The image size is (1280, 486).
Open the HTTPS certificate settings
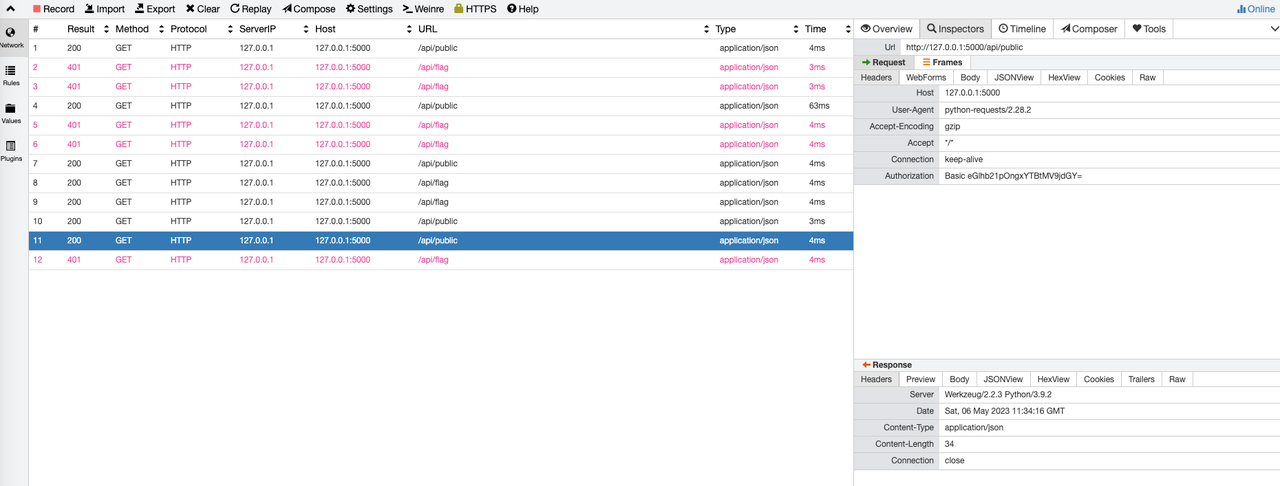pyautogui.click(x=474, y=9)
